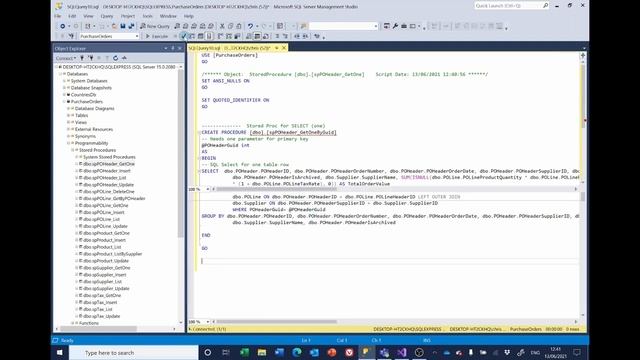Open the available databases dropdown PurchaseOrders

[109, 36]
